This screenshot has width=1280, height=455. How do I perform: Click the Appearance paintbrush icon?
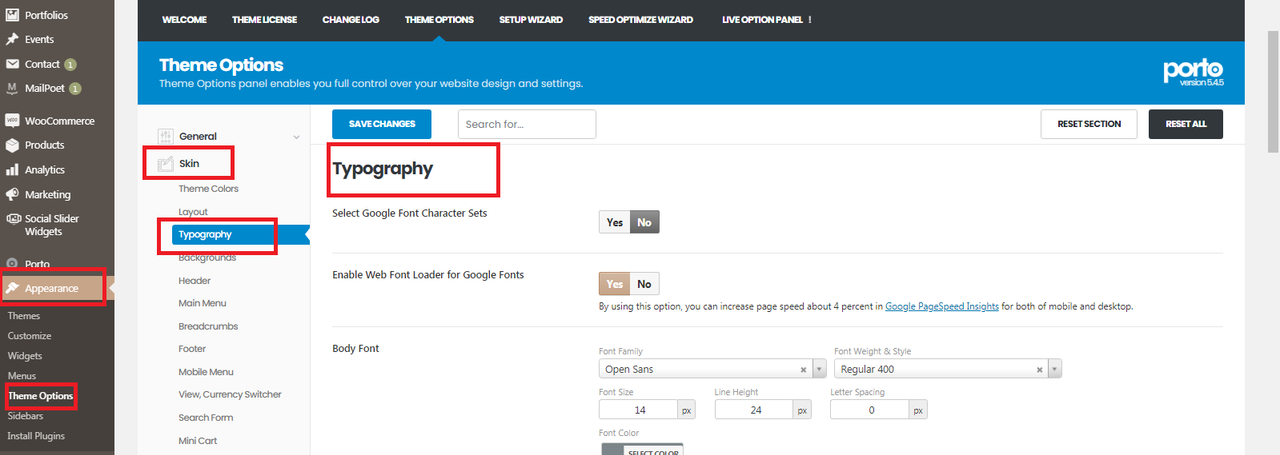coord(12,288)
